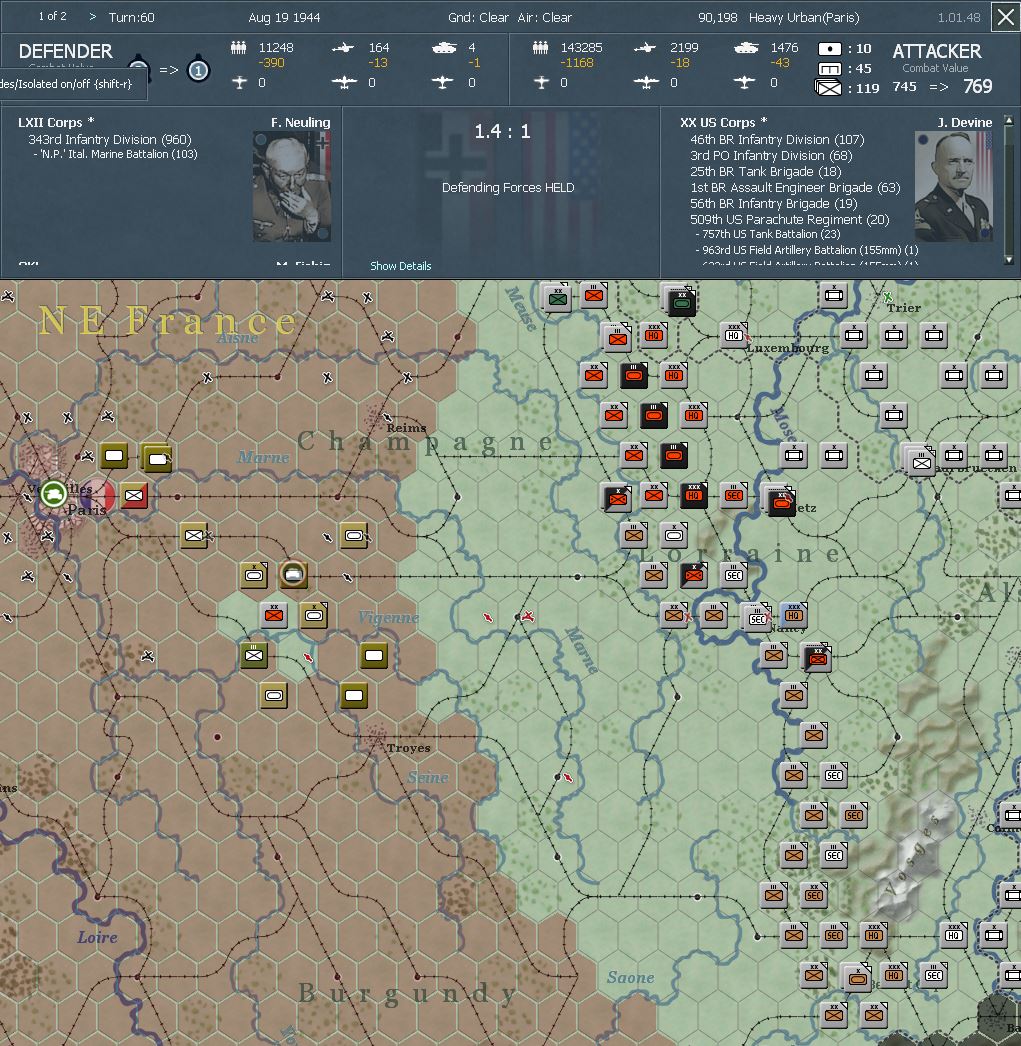Viewport: 1021px width, 1046px height.
Task: Click the attacker men icon beside 143285
Action: (x=540, y=47)
